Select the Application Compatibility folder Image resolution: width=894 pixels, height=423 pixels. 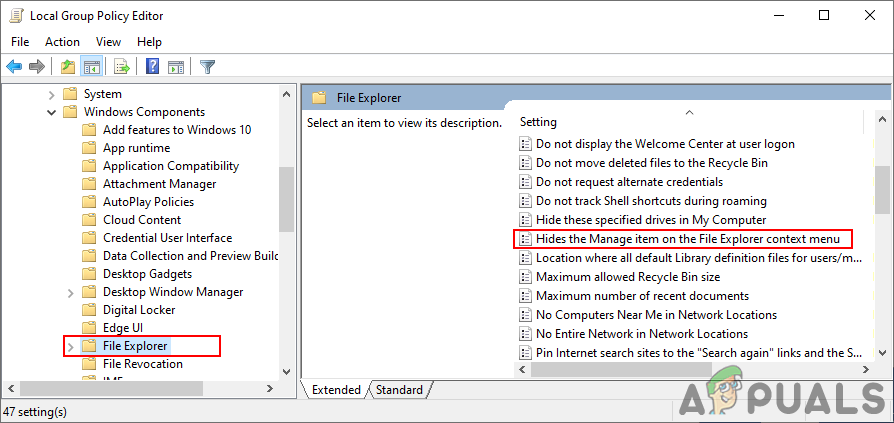(x=170, y=166)
